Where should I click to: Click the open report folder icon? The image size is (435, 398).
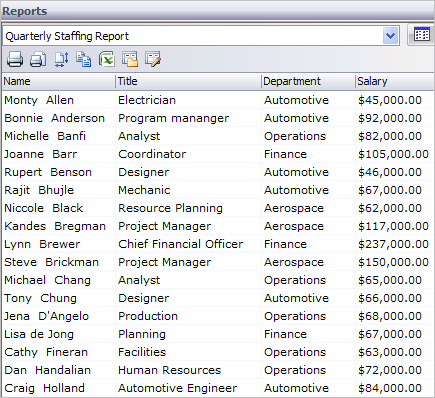pos(130,59)
